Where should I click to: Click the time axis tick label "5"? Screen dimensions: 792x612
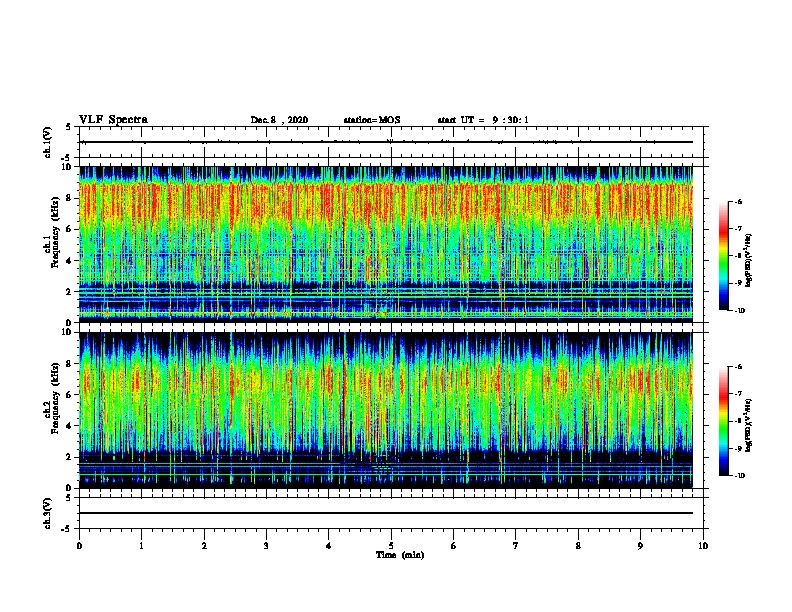pos(391,546)
